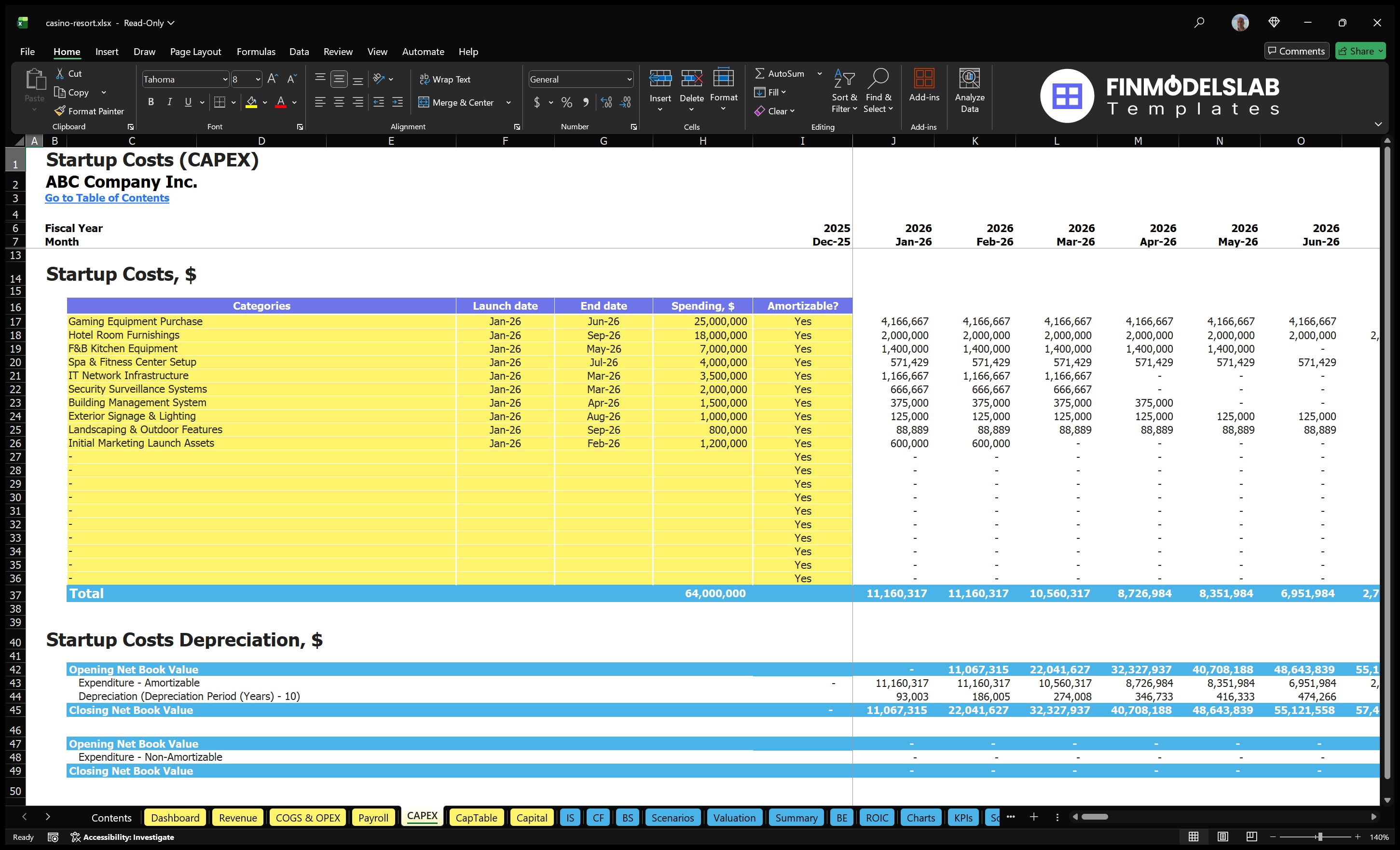Viewport: 1400px width, 850px height.
Task: Apply Percent Style to selection
Action: [566, 102]
